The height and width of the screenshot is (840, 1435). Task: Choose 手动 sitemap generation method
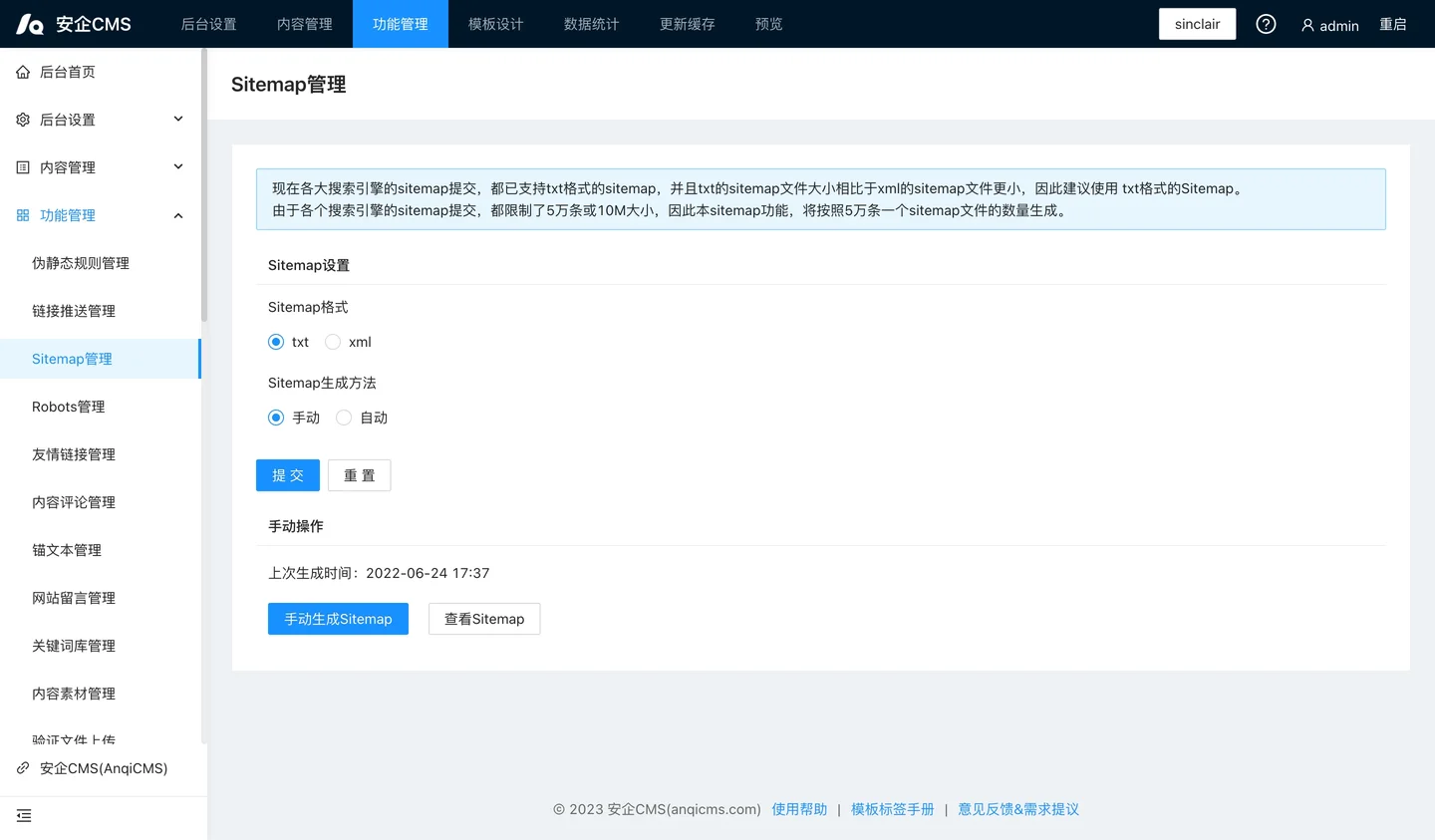point(276,418)
